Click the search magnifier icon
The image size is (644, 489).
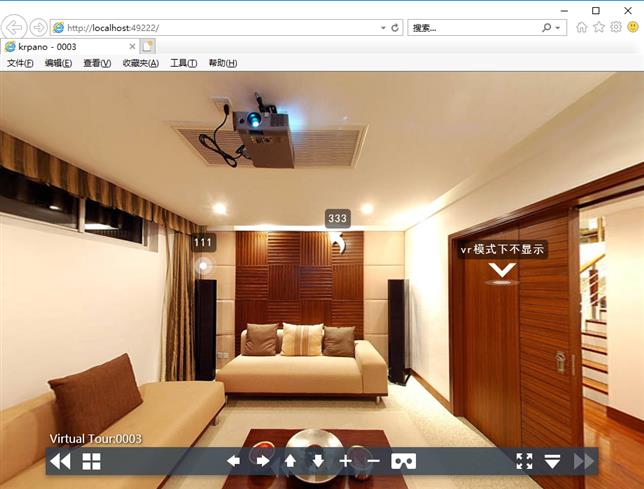pos(547,28)
